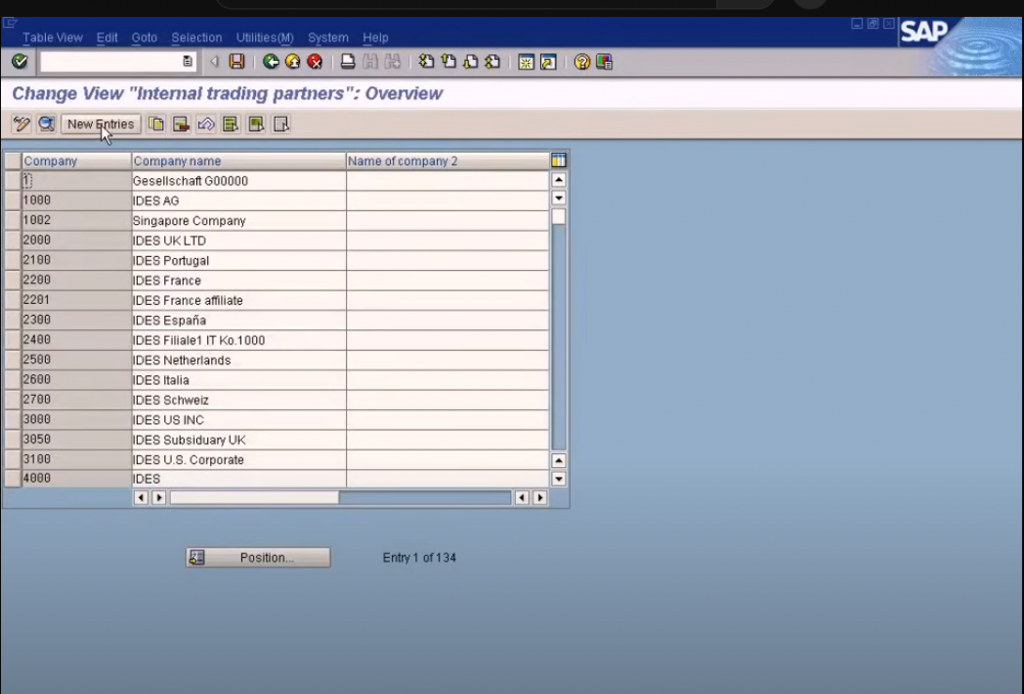Click in the command input field
Viewport: 1024px width, 694px height.
click(111, 61)
